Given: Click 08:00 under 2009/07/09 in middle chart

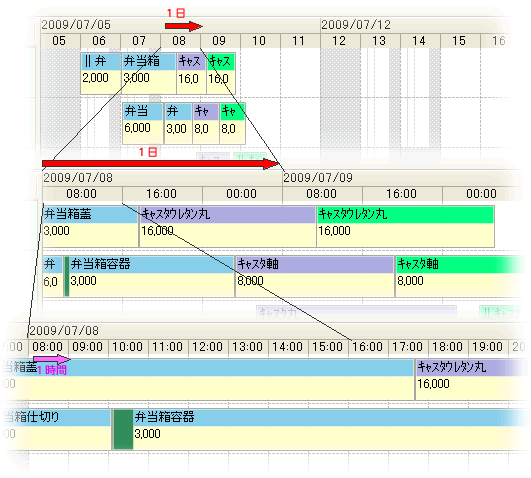Looking at the screenshot, I should [x=322, y=194].
